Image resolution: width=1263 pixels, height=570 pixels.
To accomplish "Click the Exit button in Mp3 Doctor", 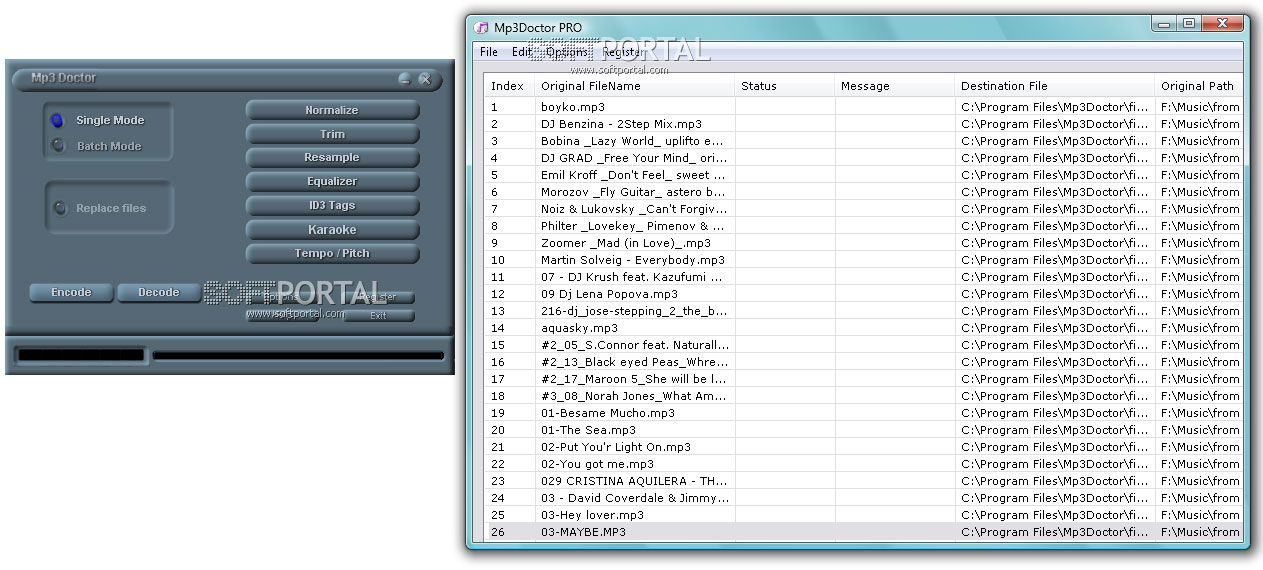I will pos(378,315).
